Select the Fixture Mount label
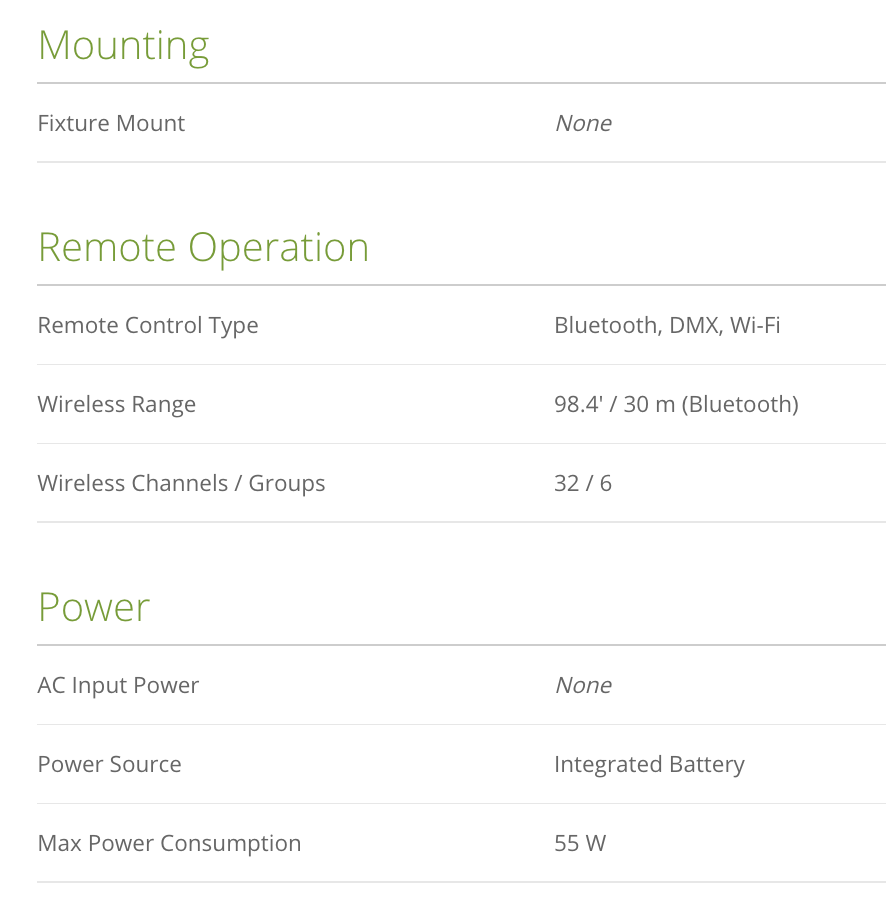Screen dimensions: 886x916 (x=111, y=123)
